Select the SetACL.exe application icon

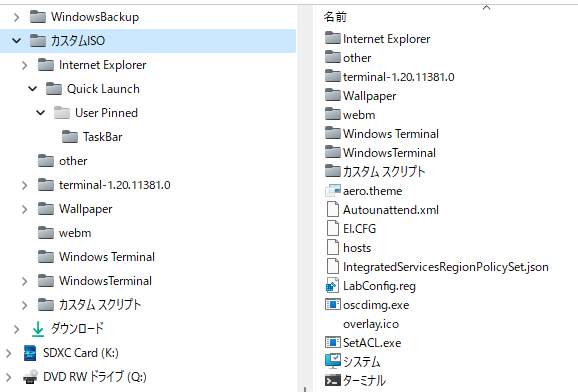[333, 343]
